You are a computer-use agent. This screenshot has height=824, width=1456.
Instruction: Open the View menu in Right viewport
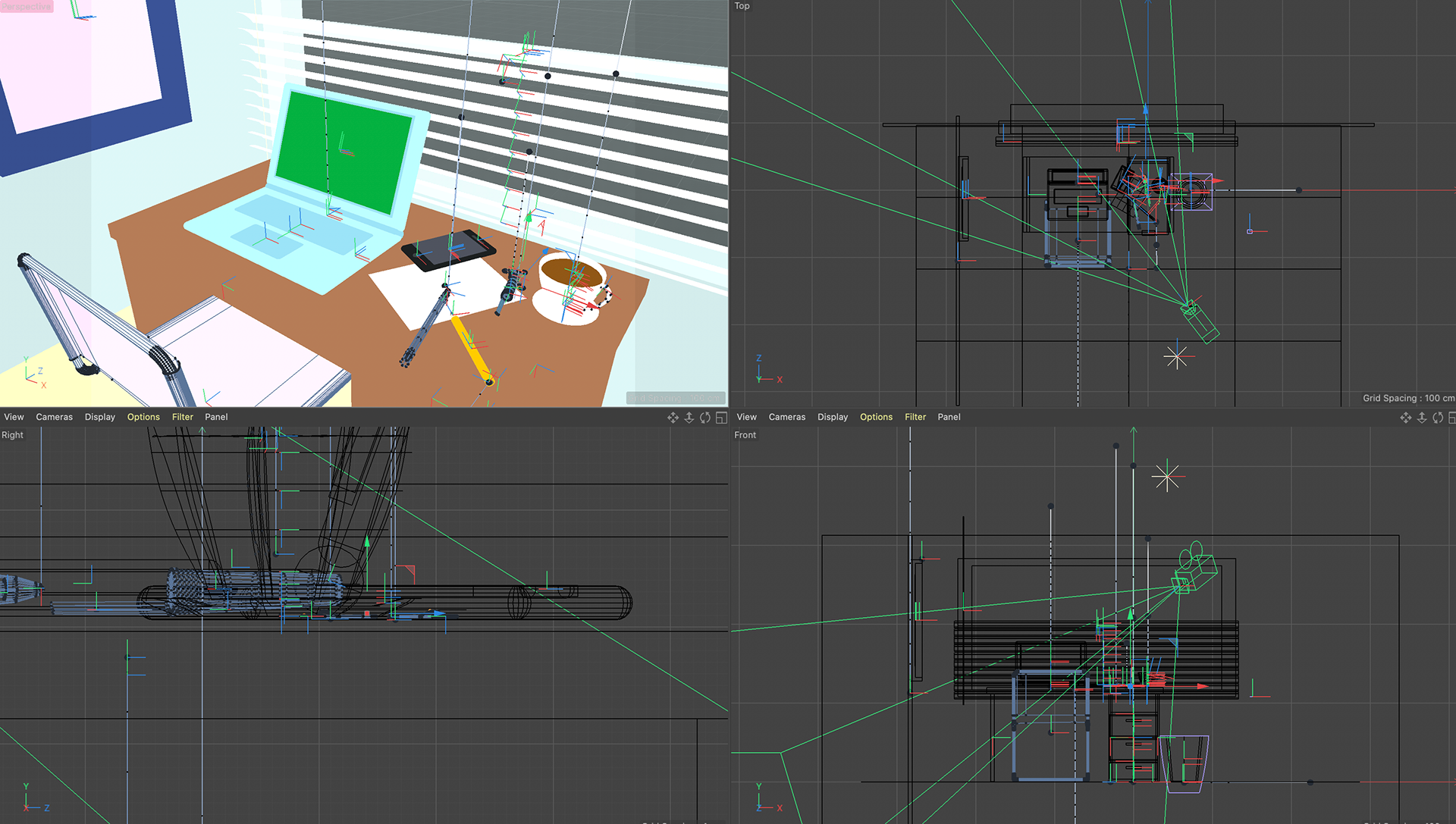(x=14, y=417)
